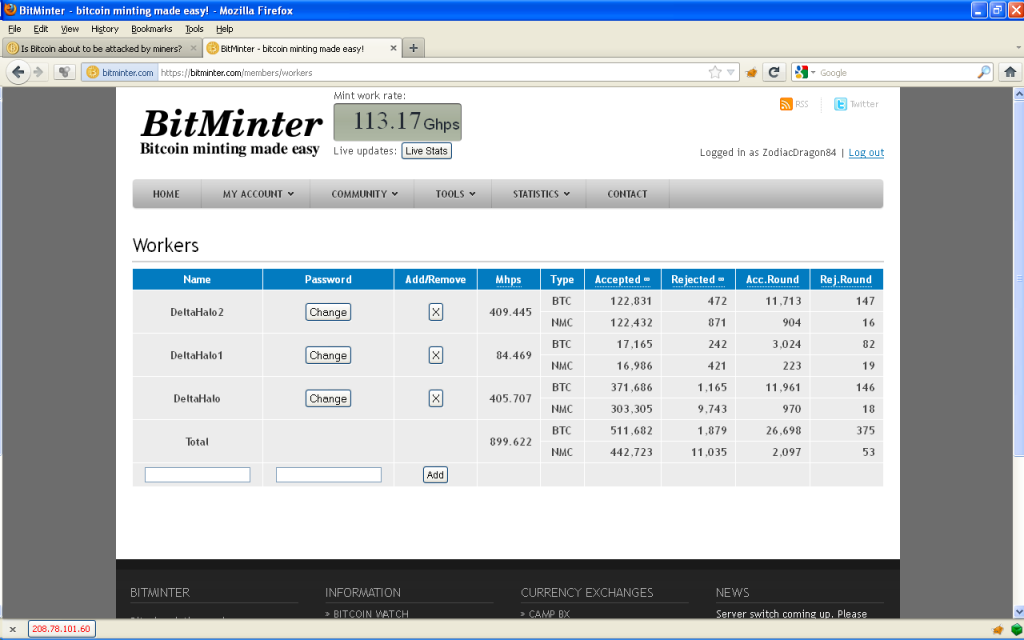
Task: Close the BitMinter tab
Action: 393,48
